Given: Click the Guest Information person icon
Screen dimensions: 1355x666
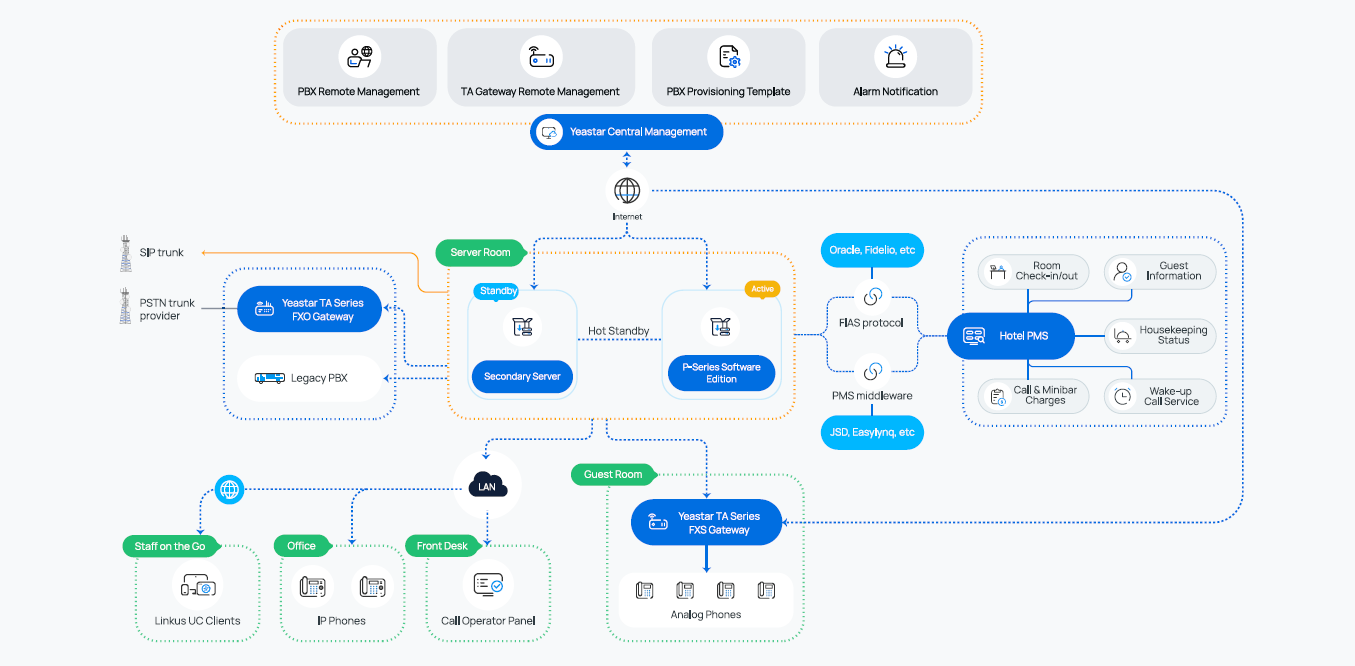Looking at the screenshot, I should pos(1122,271).
